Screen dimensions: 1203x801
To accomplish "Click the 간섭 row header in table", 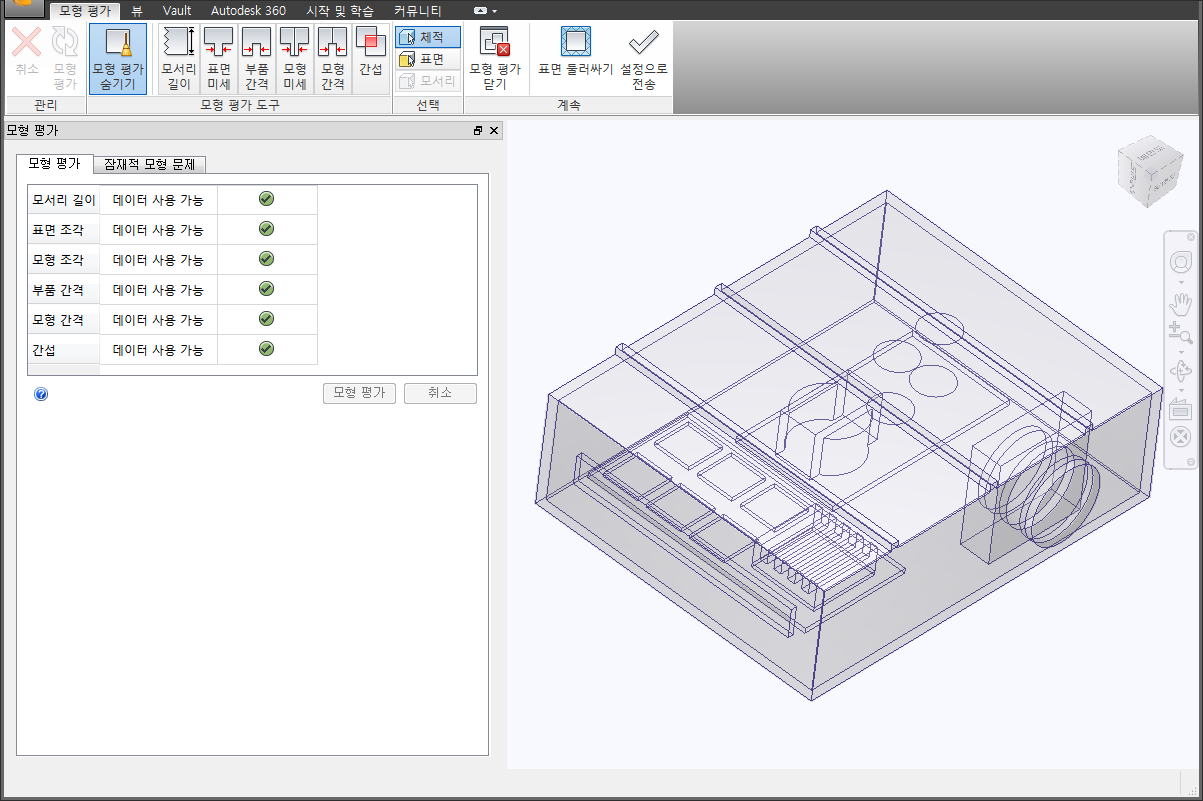I will click(64, 350).
